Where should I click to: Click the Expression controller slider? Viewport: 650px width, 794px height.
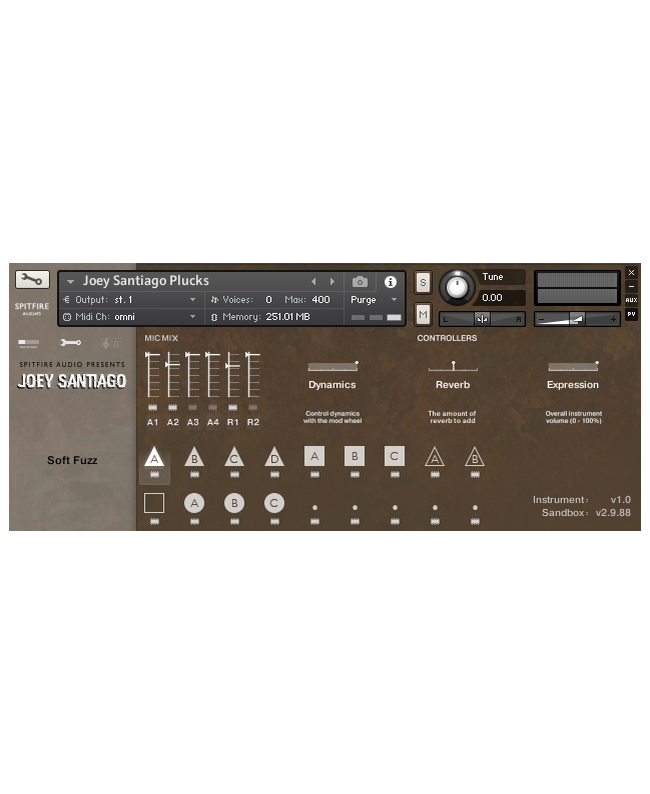click(573, 367)
